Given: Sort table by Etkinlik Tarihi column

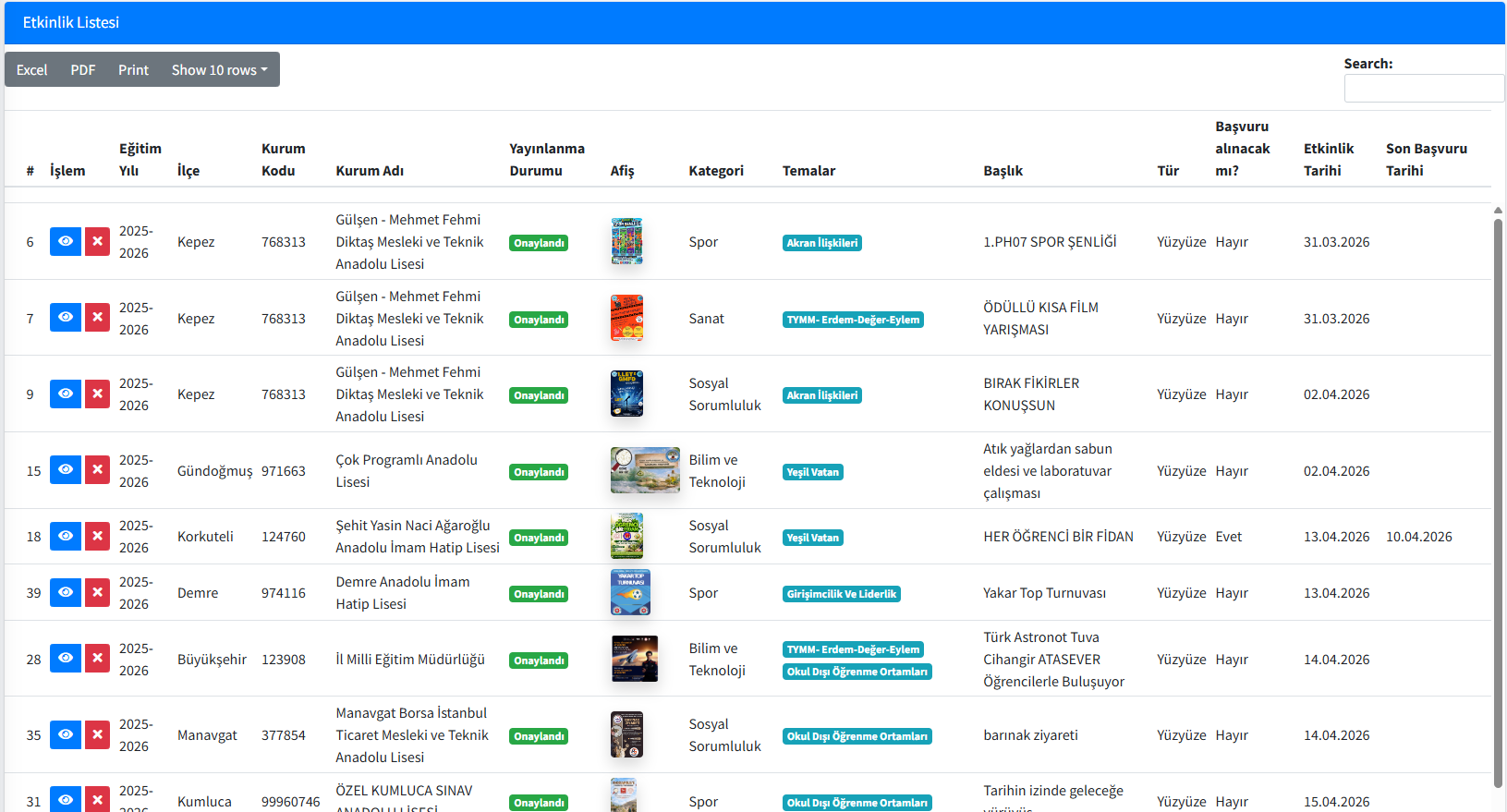Looking at the screenshot, I should (x=1329, y=159).
